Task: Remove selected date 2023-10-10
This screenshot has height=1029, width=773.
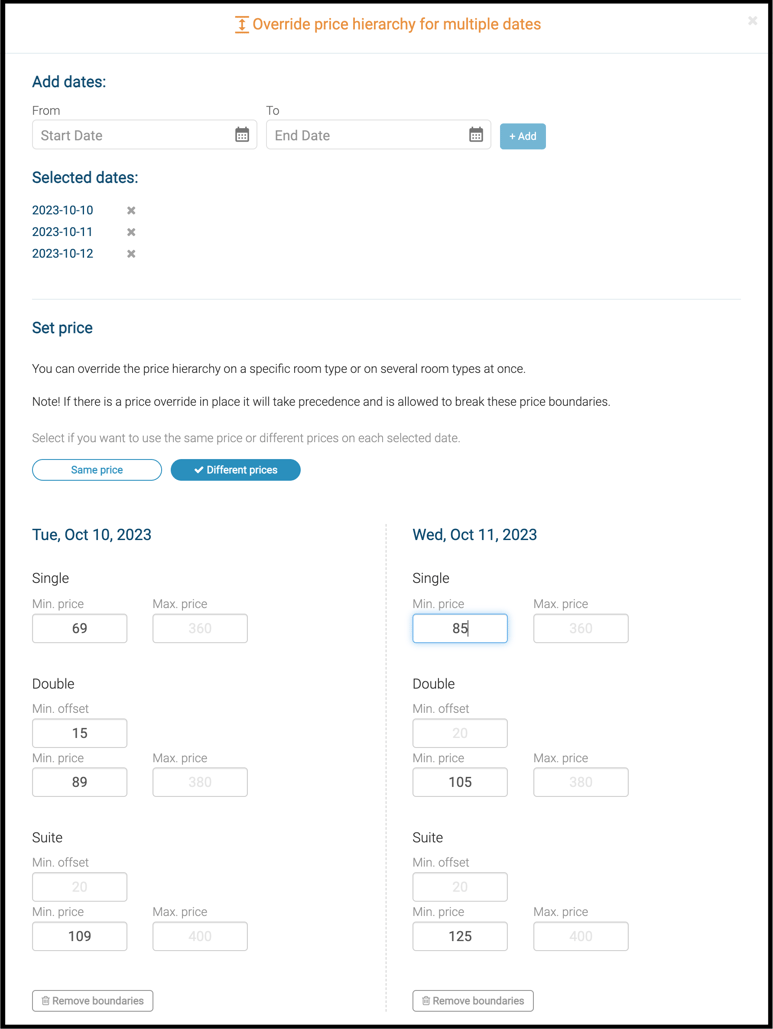Action: coord(131,211)
